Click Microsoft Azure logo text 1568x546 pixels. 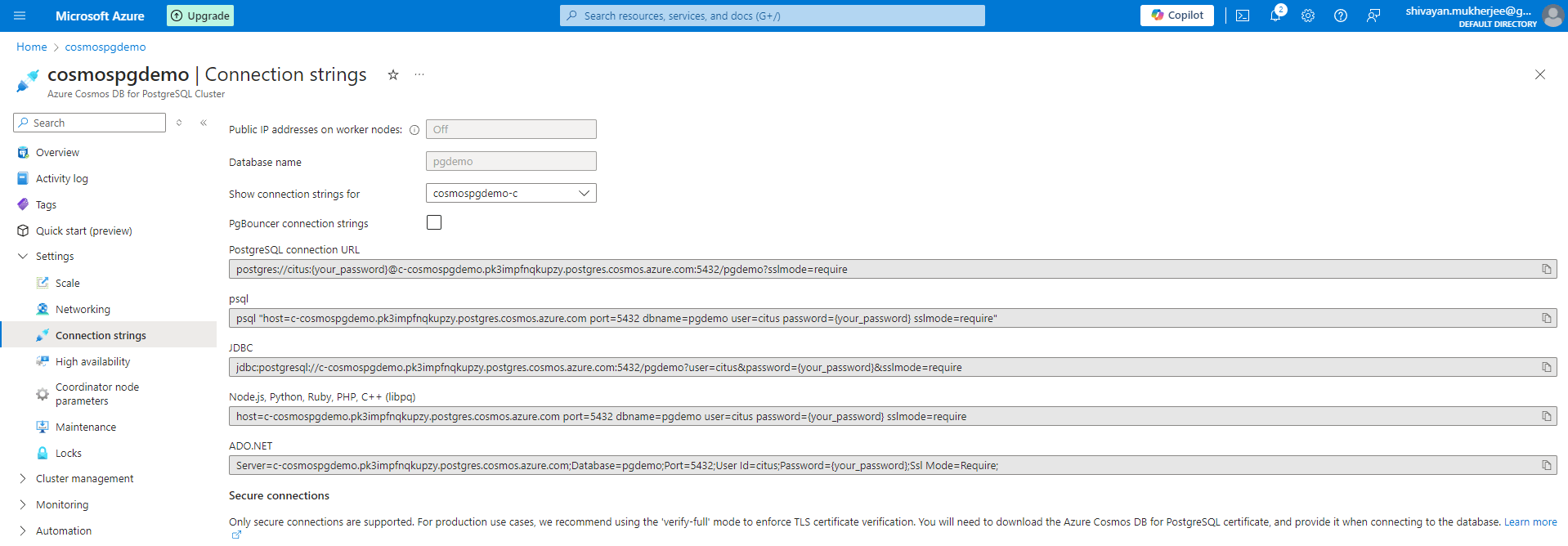point(100,16)
